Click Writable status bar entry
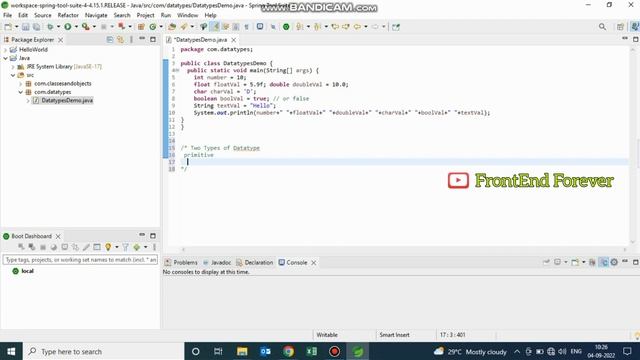This screenshot has height=360, width=640. [327, 335]
